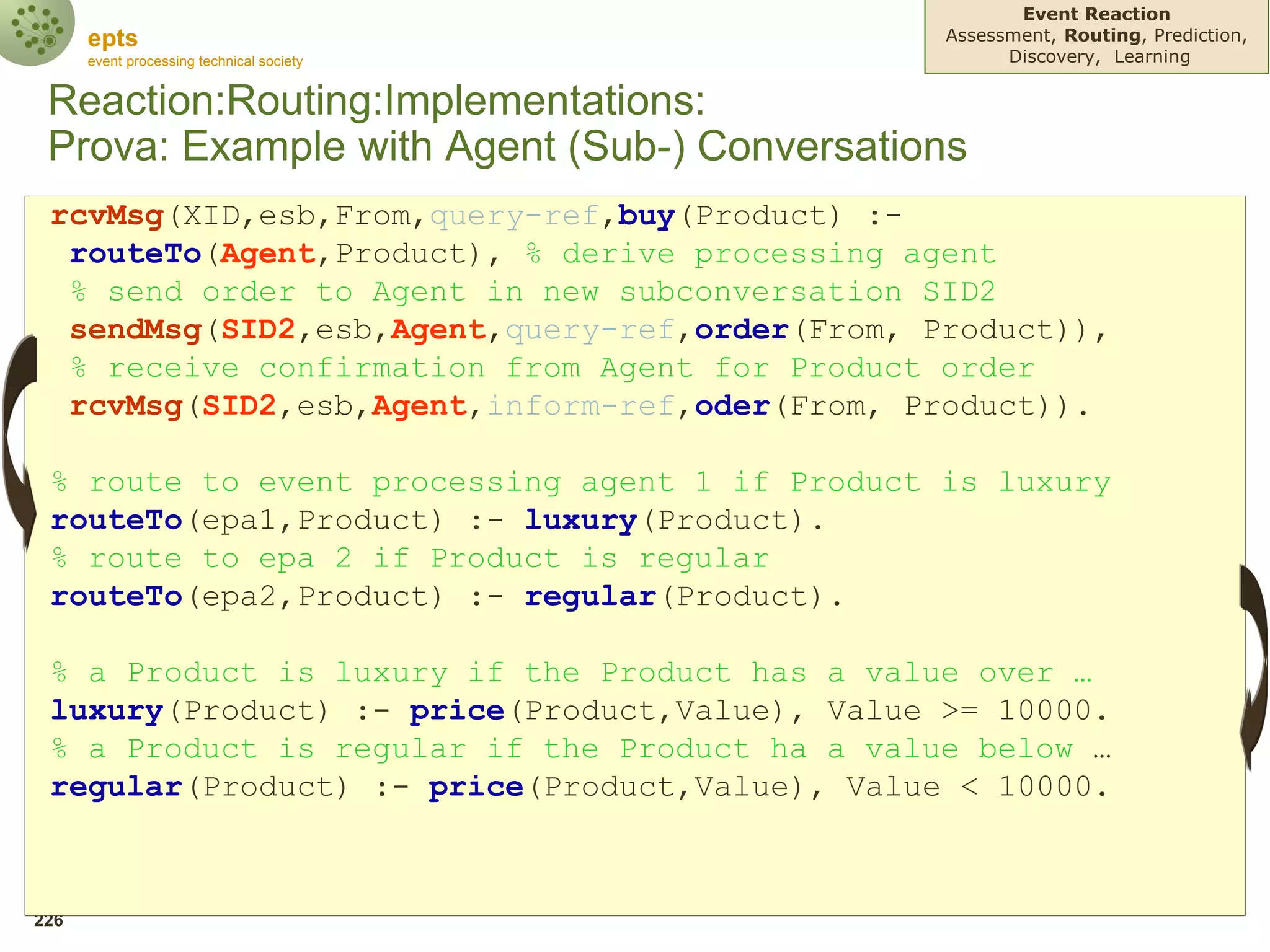Click the sendMsg keyword in code
The image size is (1270, 952).
tap(136, 330)
